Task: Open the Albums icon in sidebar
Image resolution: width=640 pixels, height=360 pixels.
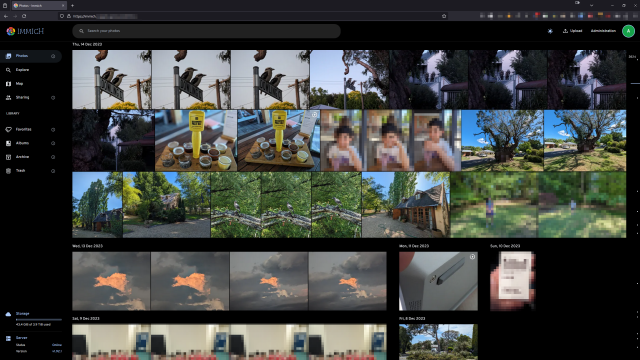Action: pyautogui.click(x=8, y=143)
